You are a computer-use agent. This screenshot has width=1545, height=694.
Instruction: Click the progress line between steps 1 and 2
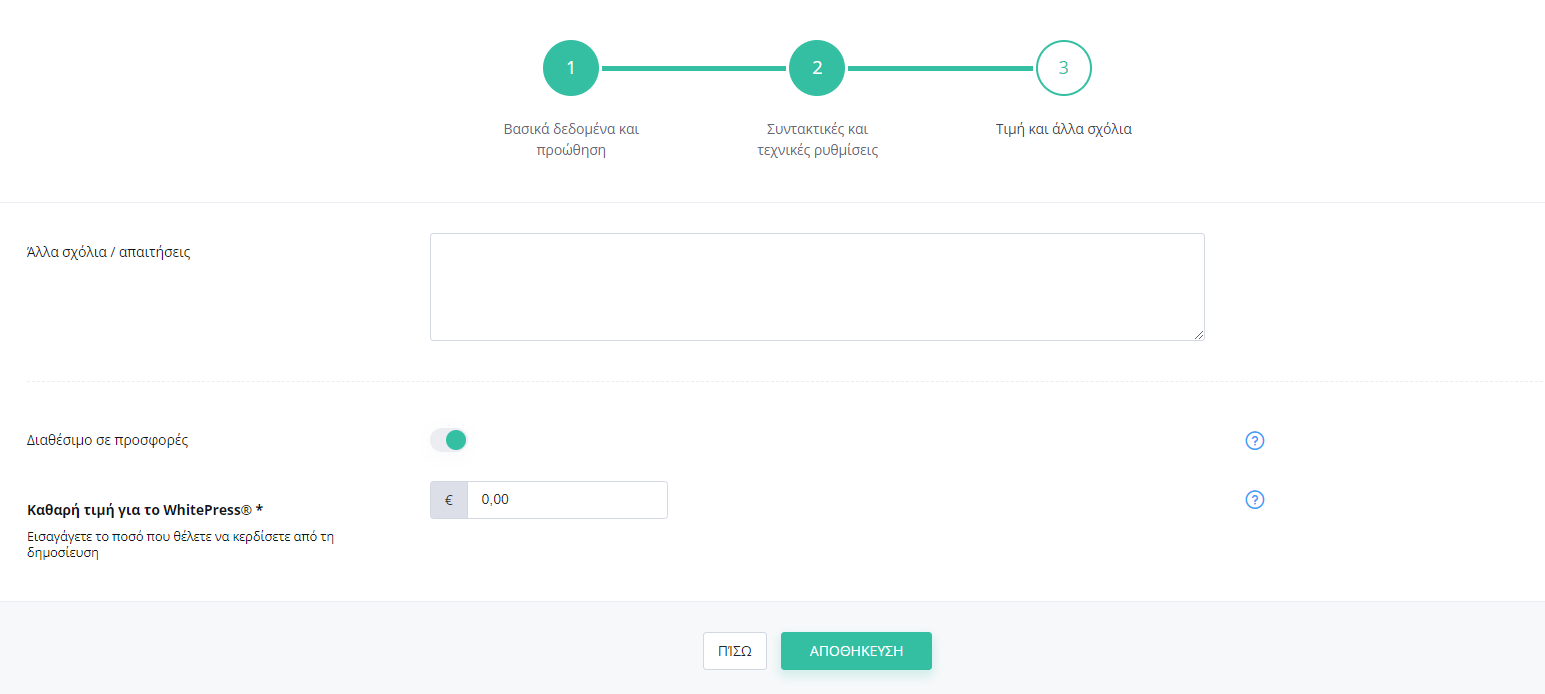coord(694,68)
